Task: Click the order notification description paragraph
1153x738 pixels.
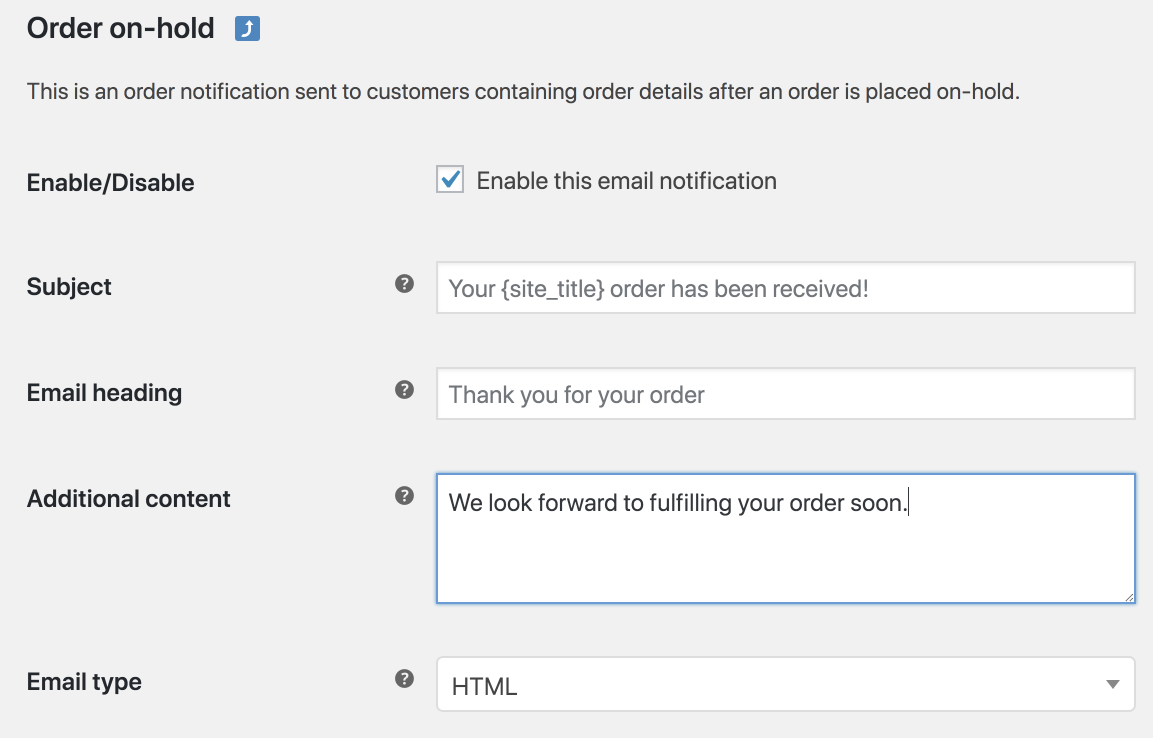Action: click(523, 93)
